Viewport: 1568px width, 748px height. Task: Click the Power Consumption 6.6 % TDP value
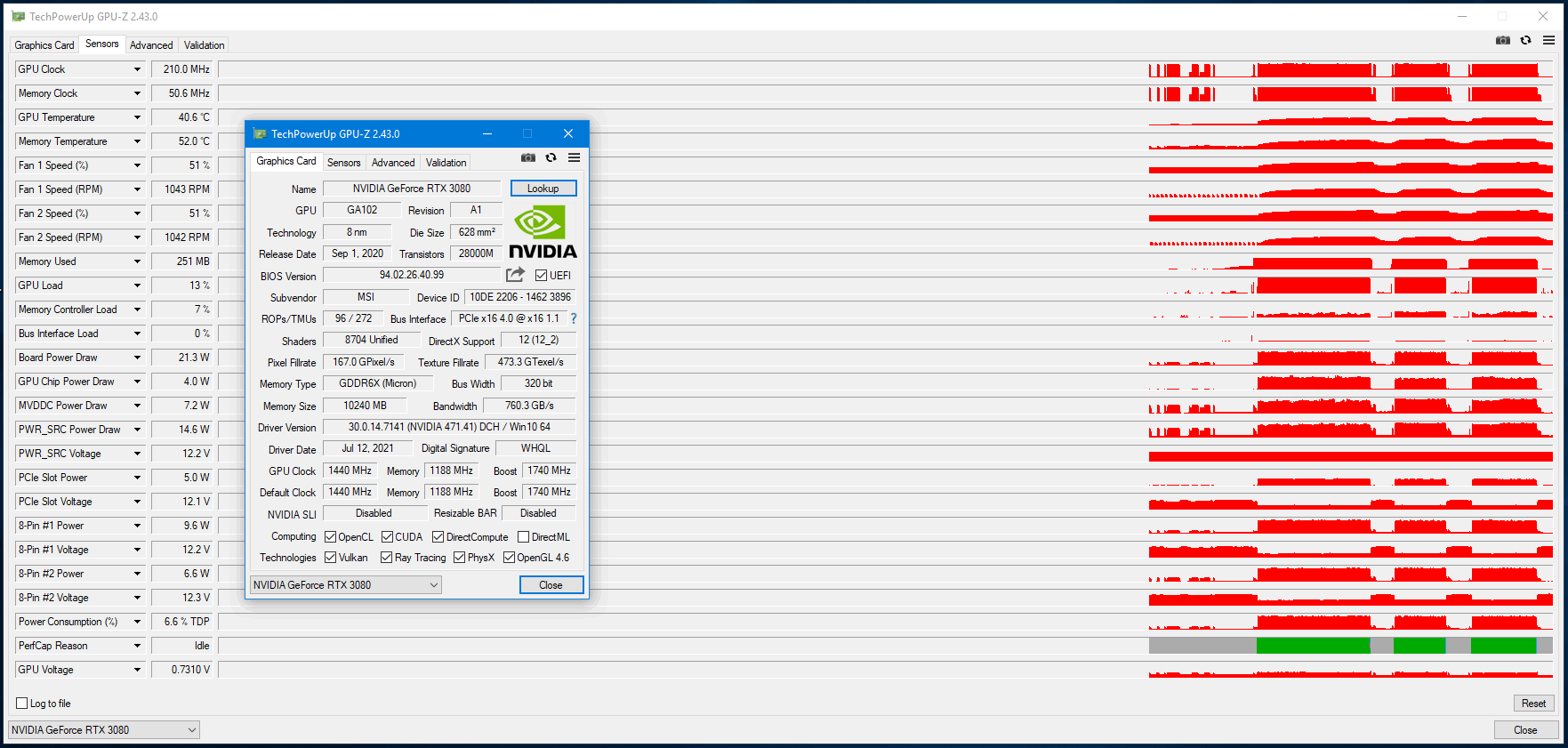point(182,622)
